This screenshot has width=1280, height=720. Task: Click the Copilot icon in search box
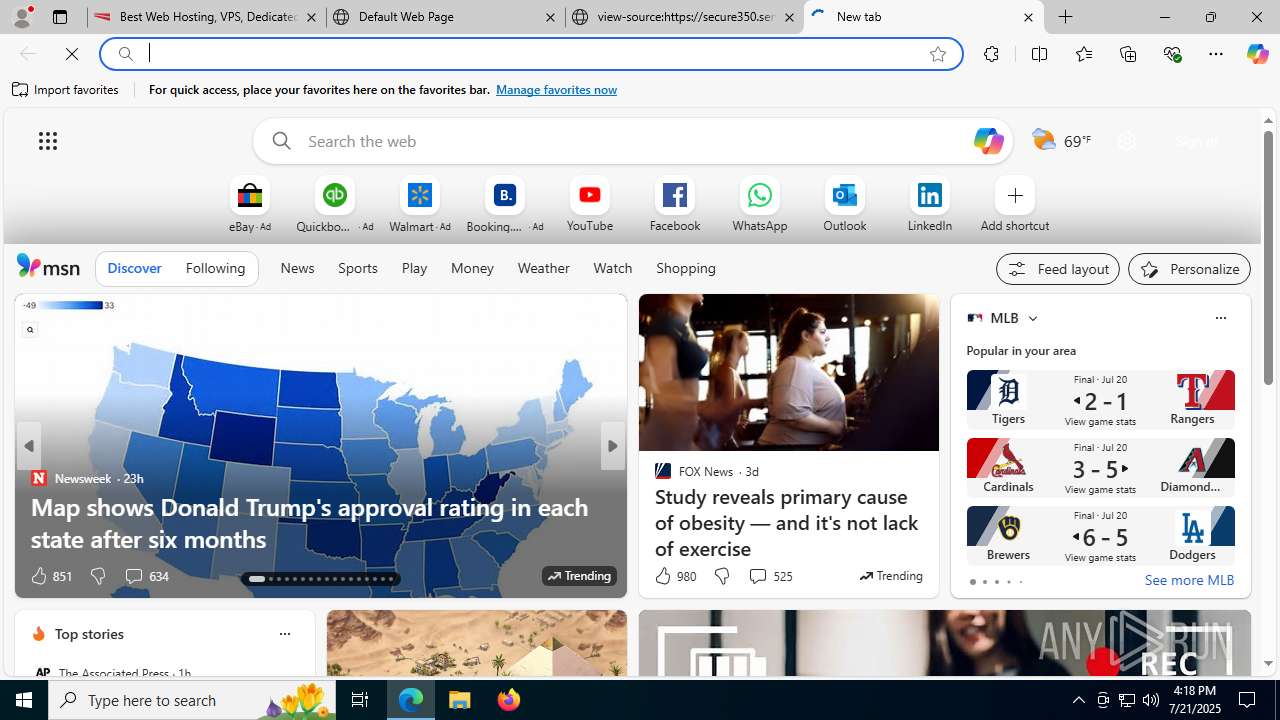pos(987,141)
